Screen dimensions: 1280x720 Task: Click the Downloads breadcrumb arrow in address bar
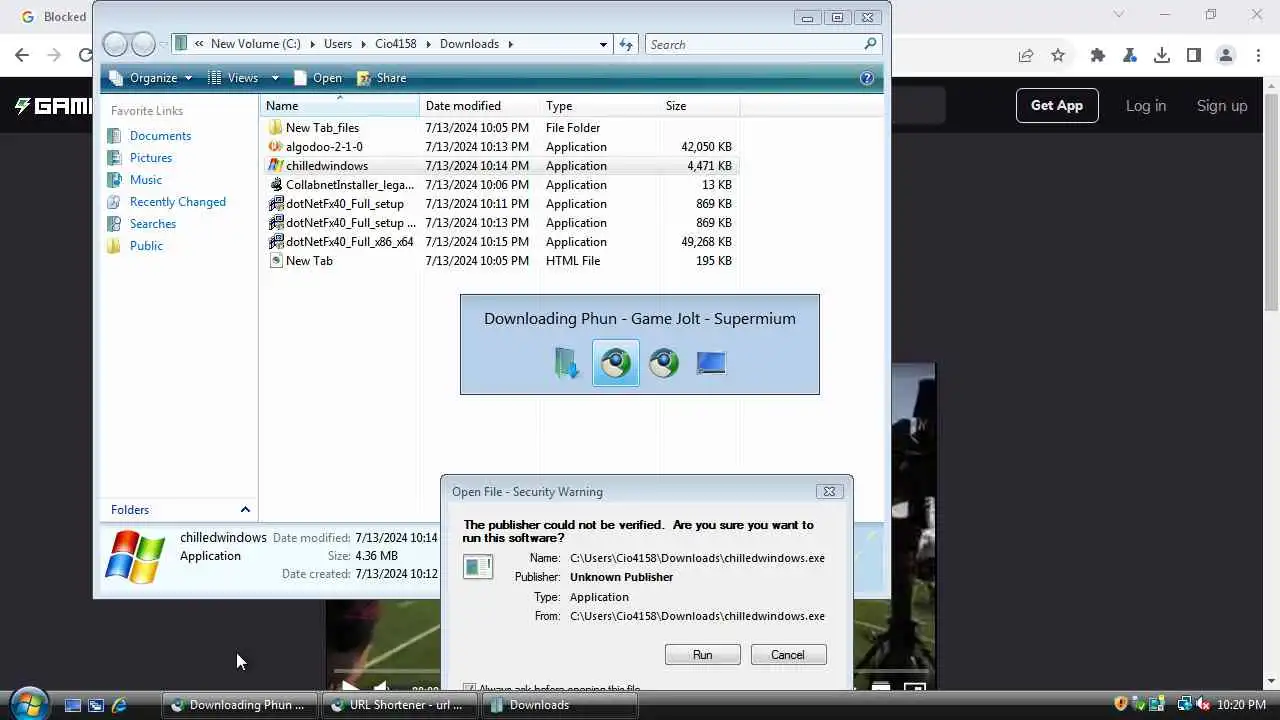(x=510, y=44)
